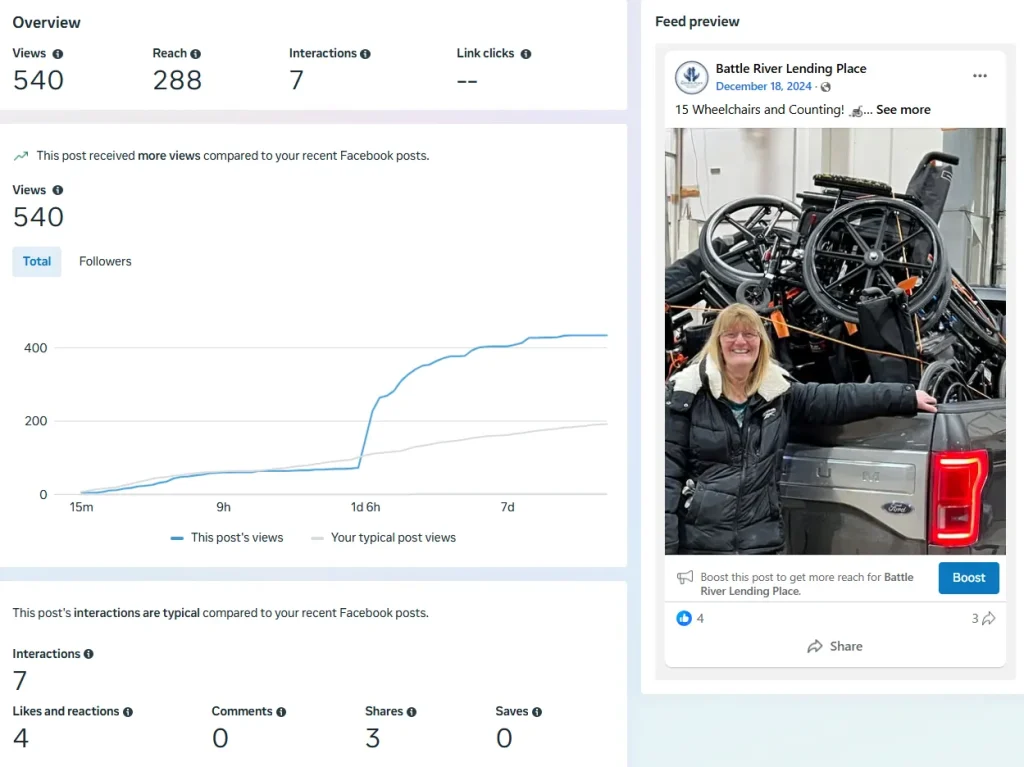Viewport: 1024px width, 767px height.
Task: Open the three-dot post options menu
Action: pos(980,76)
